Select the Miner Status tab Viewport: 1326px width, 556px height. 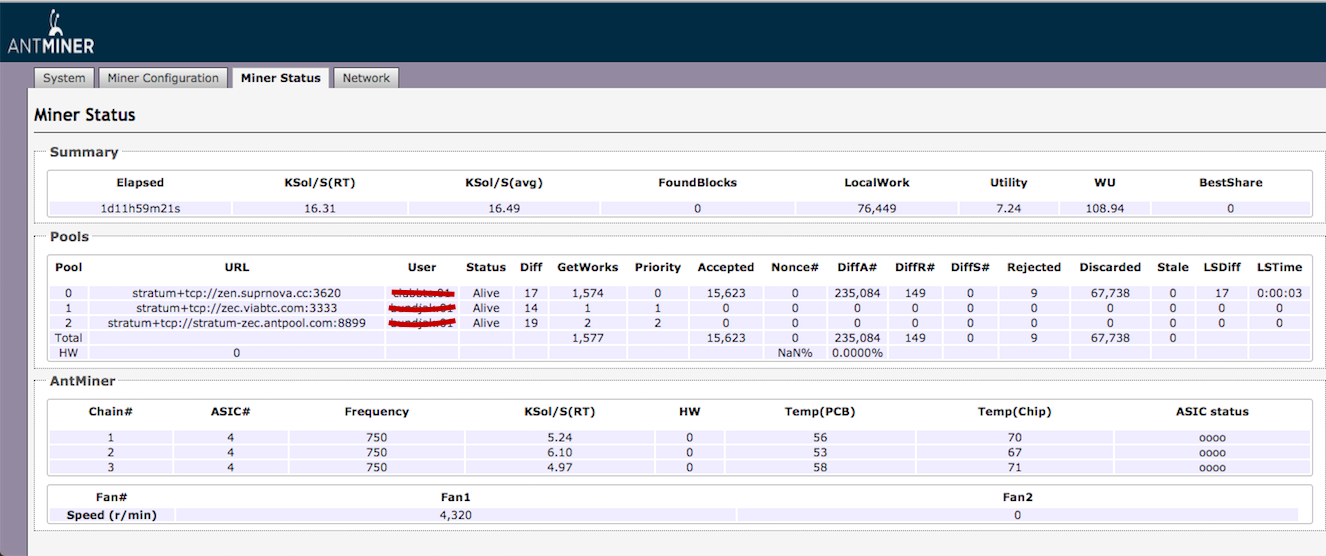click(281, 78)
